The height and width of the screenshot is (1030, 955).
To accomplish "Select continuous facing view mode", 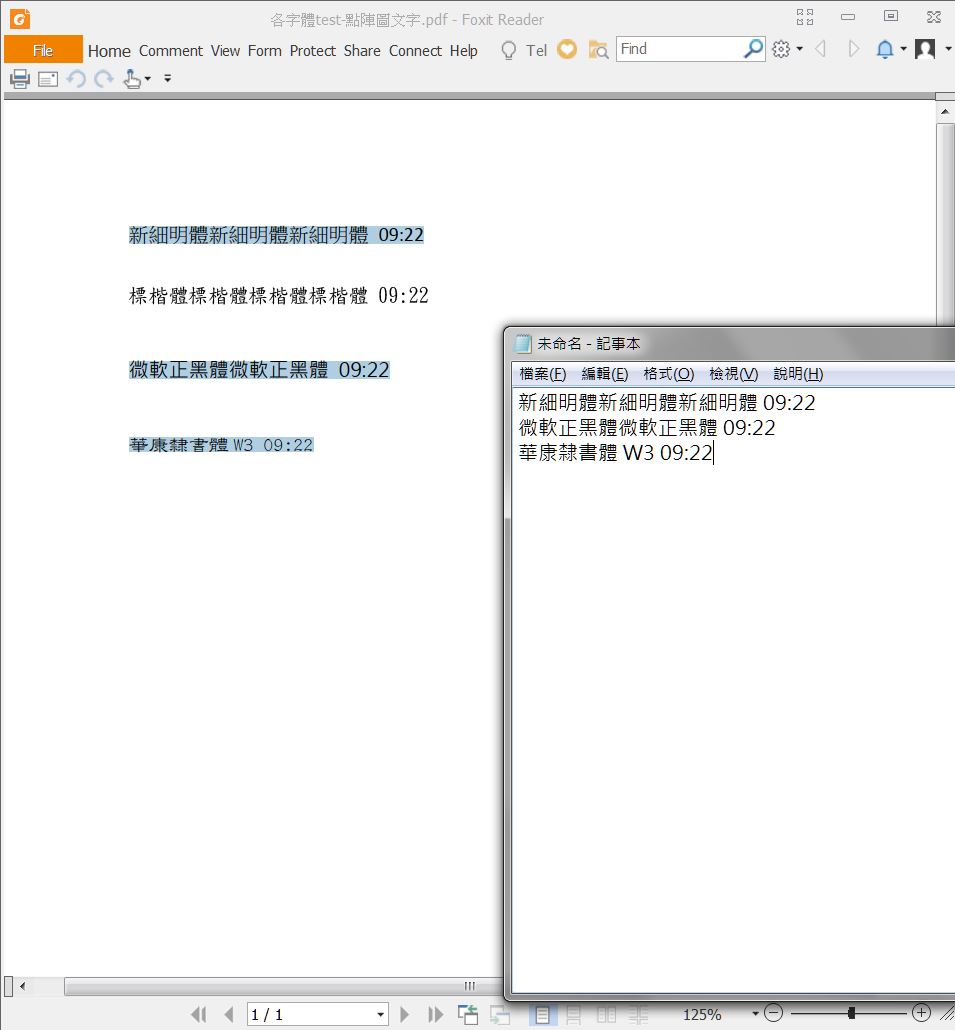I will 638,1015.
